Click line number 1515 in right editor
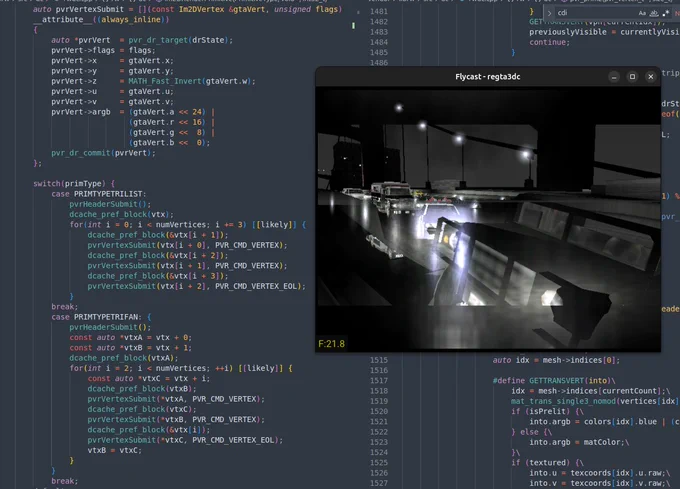Image resolution: width=680 pixels, height=489 pixels. pos(379,360)
